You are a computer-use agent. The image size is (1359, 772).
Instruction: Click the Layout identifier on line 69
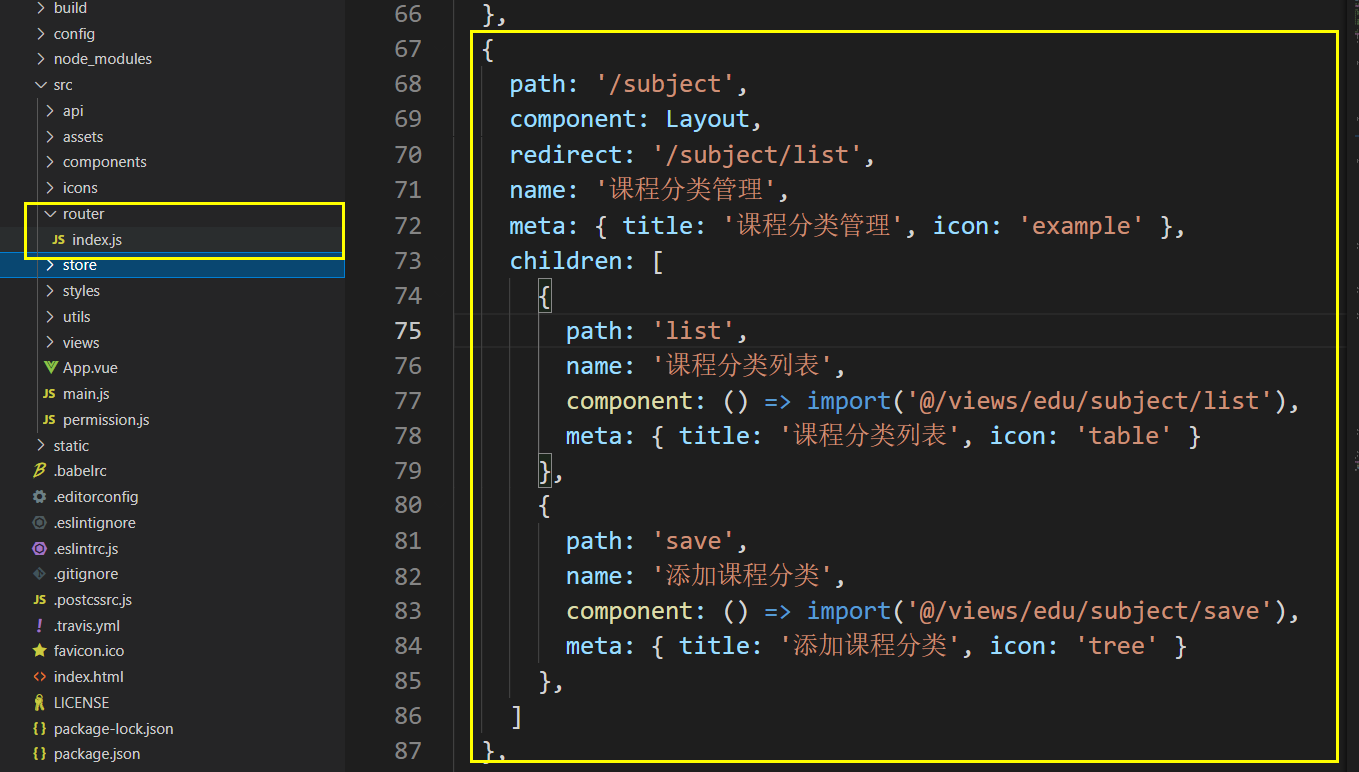click(708, 119)
